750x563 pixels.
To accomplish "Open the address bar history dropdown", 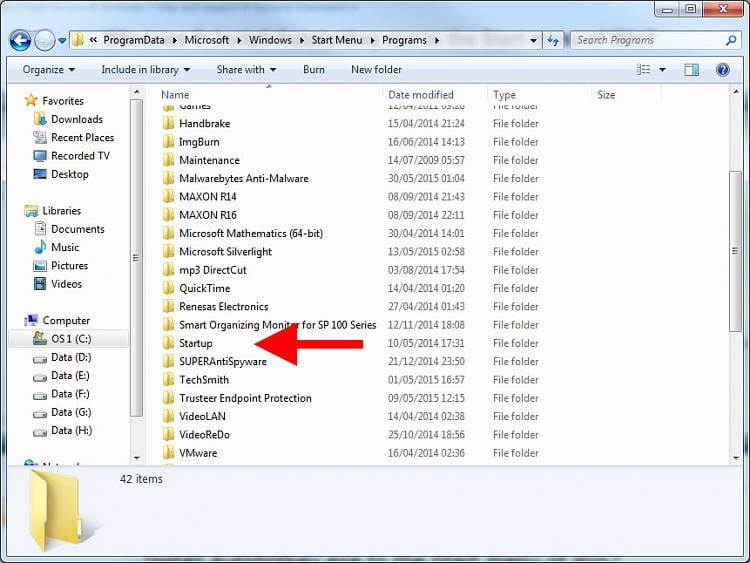I will (533, 41).
